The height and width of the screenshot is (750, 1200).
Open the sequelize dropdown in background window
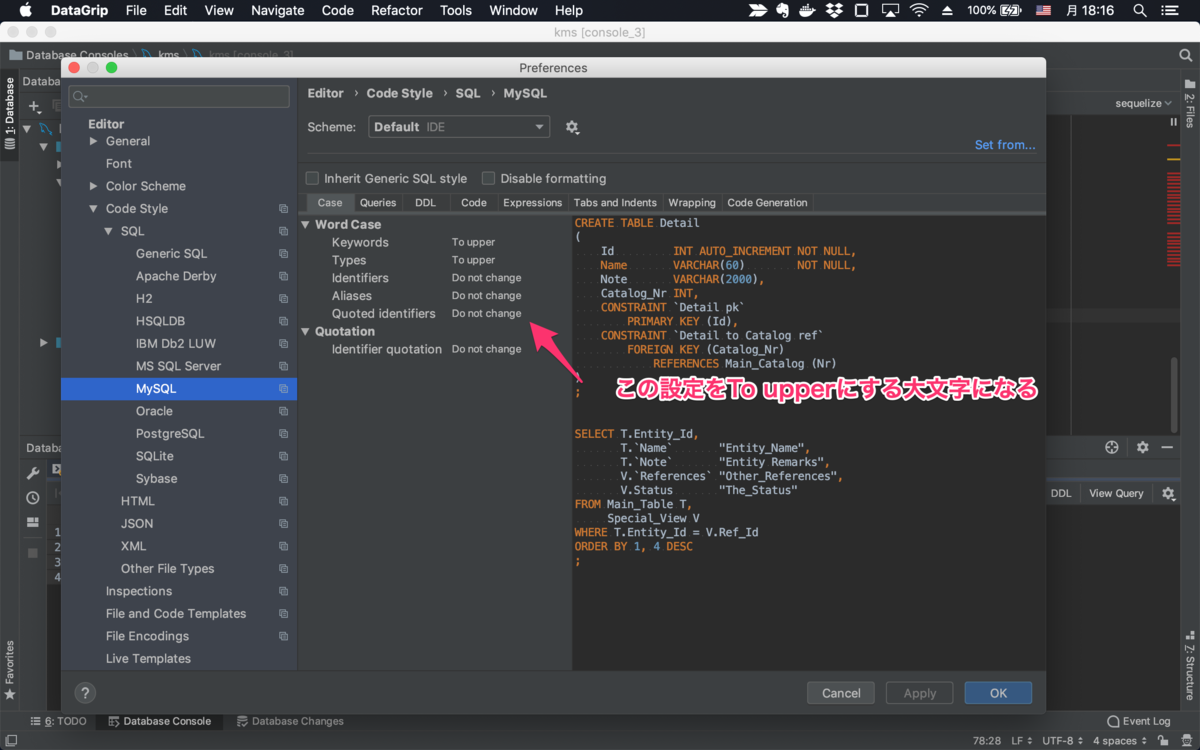(x=1144, y=103)
